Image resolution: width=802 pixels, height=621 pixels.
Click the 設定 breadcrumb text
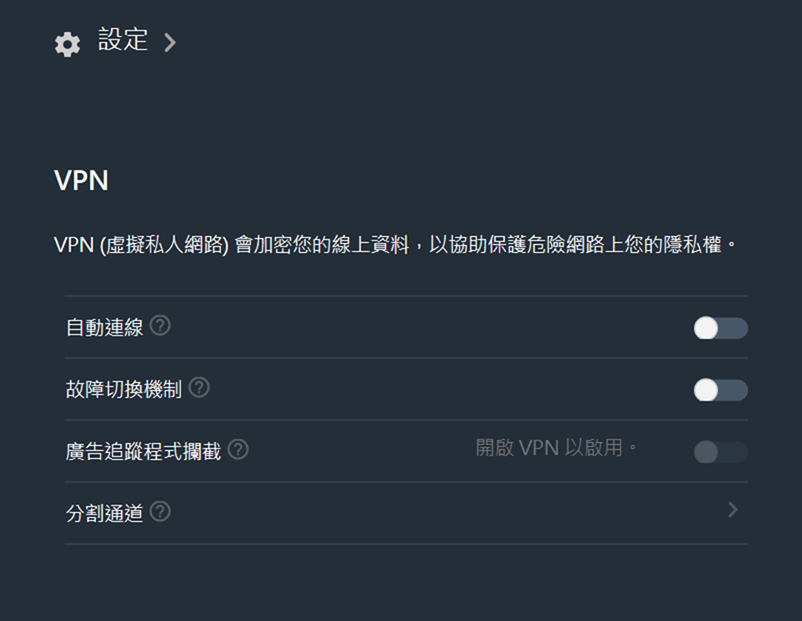tap(123, 41)
